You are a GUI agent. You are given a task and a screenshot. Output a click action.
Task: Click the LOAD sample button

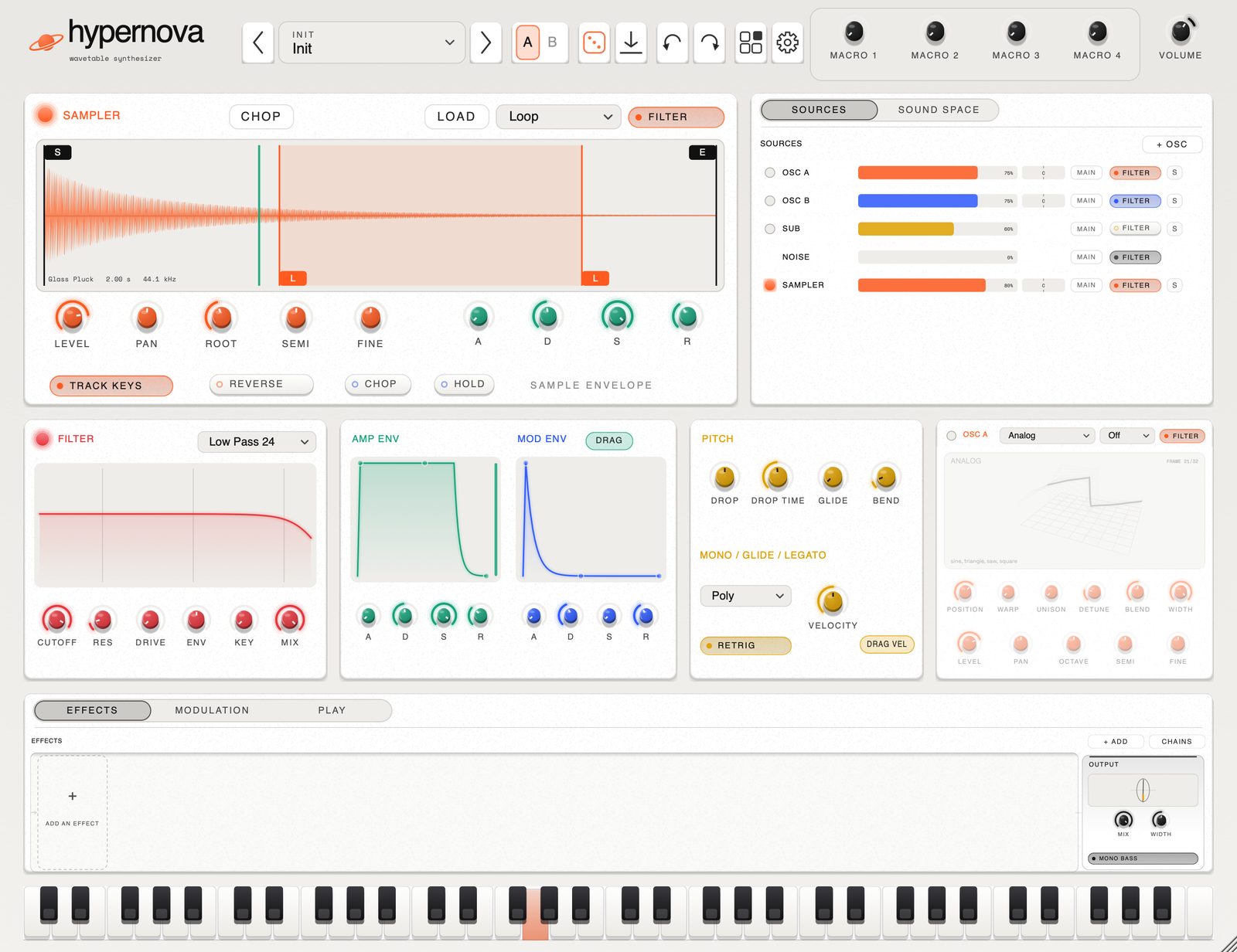pos(456,117)
